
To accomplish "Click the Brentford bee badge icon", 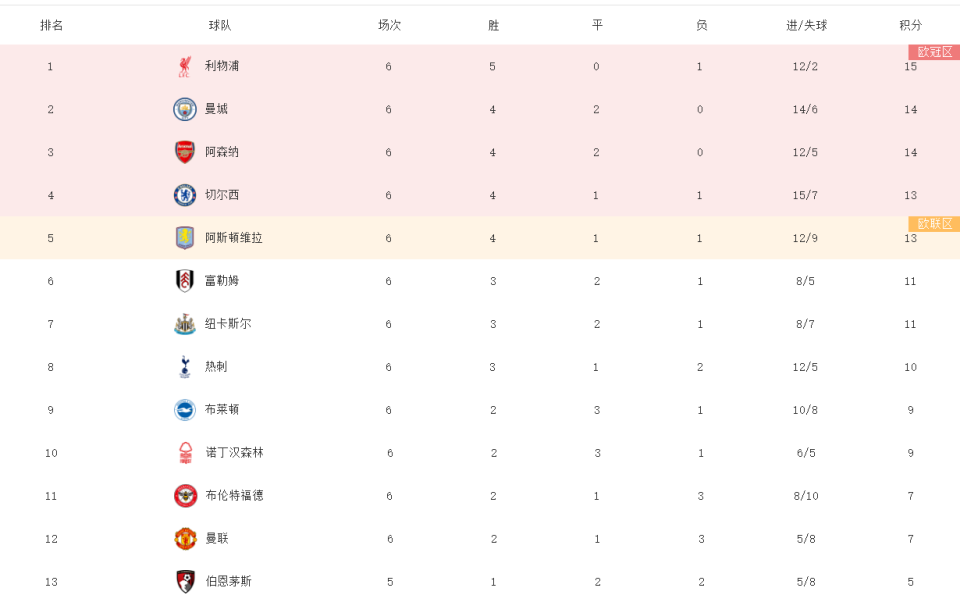I will (185, 496).
